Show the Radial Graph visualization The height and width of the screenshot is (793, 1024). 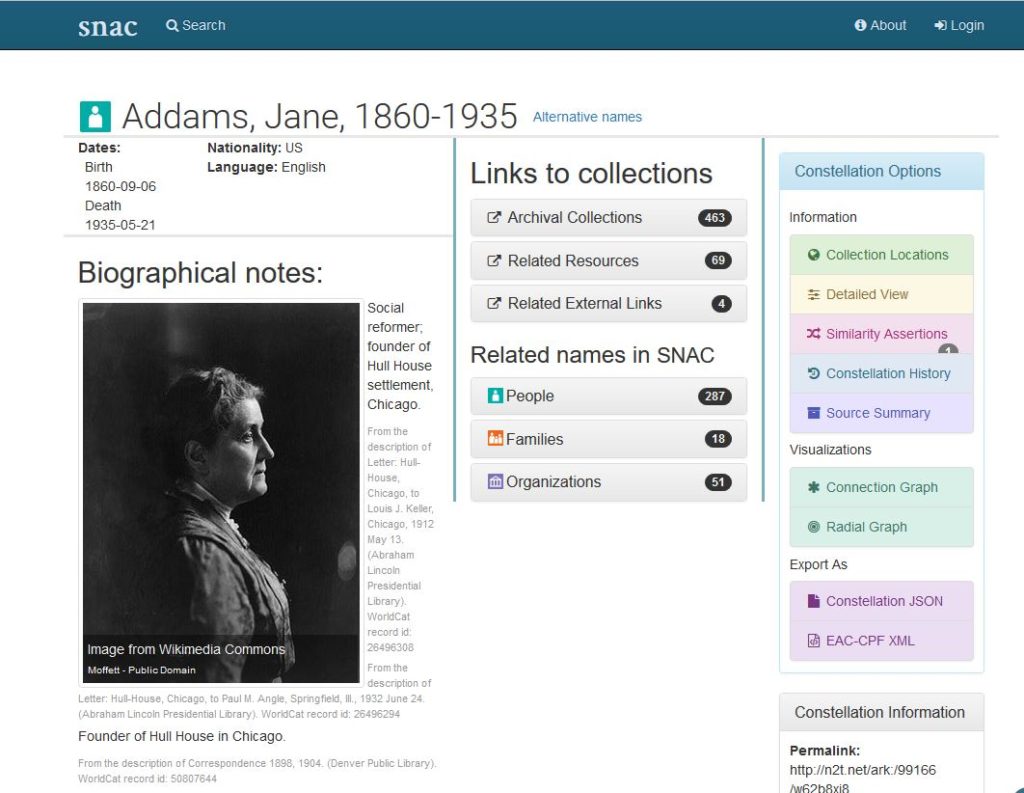881,527
